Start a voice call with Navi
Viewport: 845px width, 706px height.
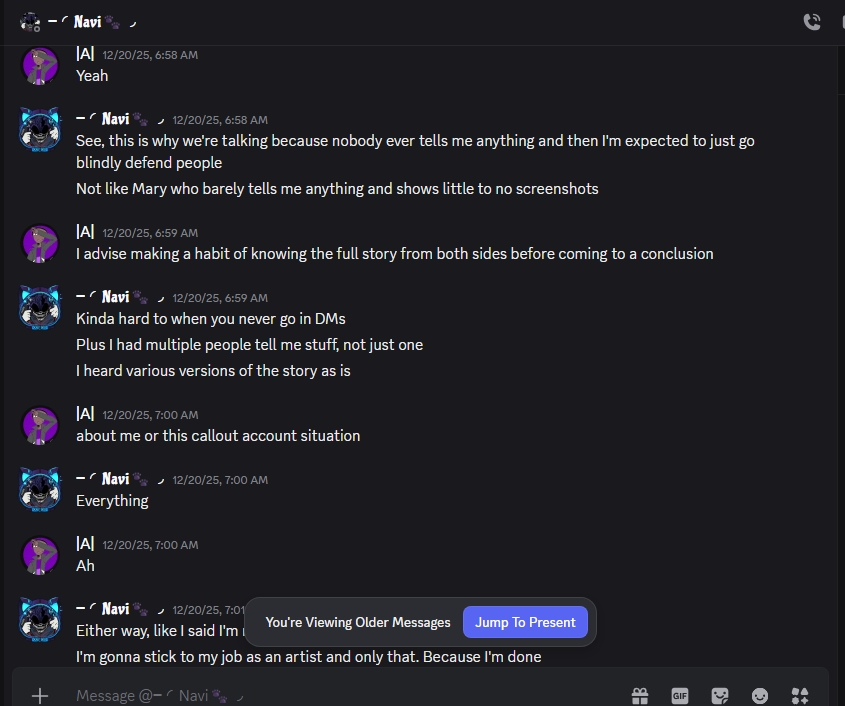coord(811,21)
